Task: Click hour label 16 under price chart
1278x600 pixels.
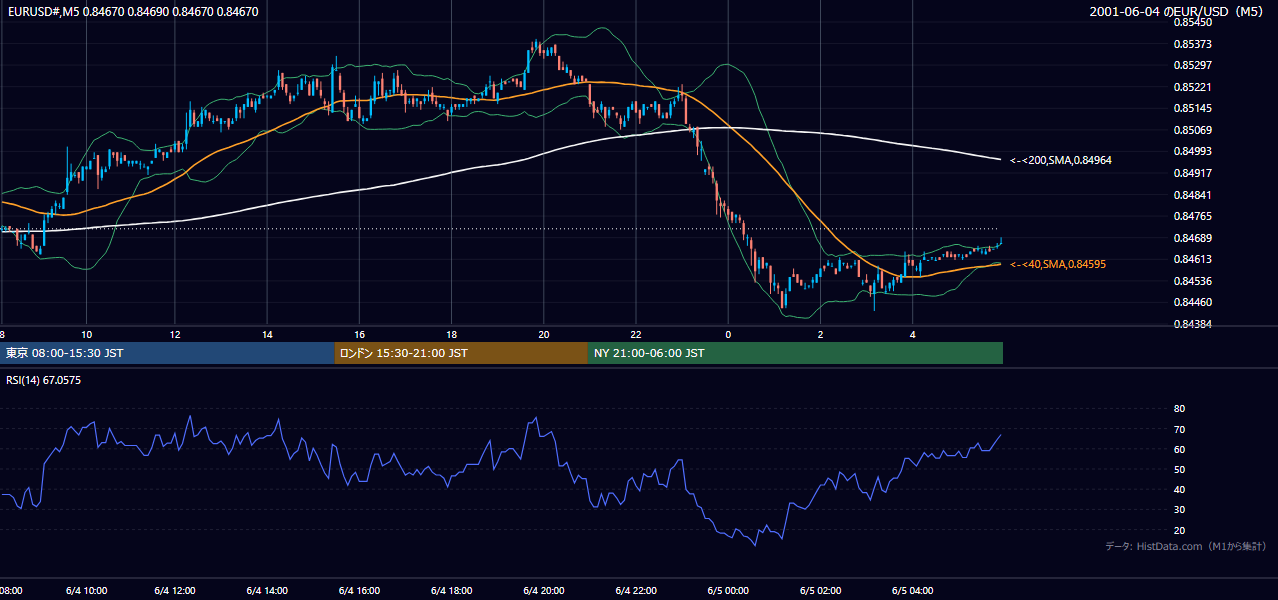Action: [359, 334]
